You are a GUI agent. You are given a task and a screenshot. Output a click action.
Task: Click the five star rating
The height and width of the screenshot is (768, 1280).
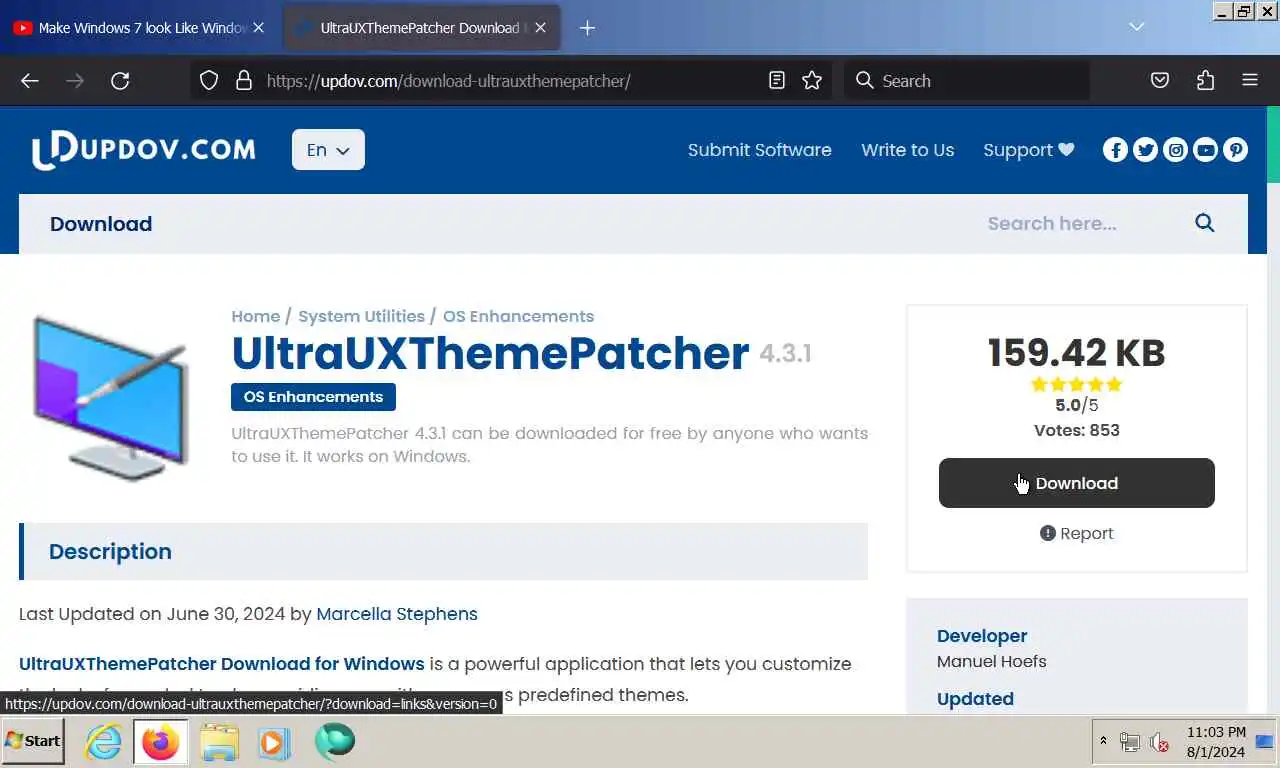point(1076,385)
